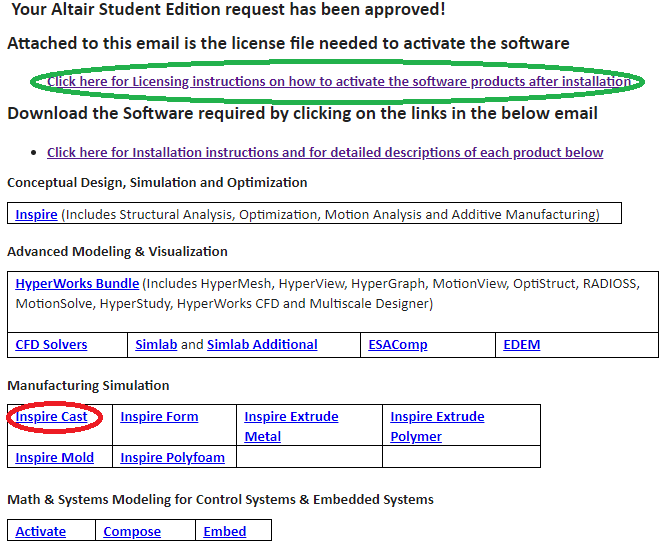Click the Activate link
The image size is (667, 546).
(40, 532)
